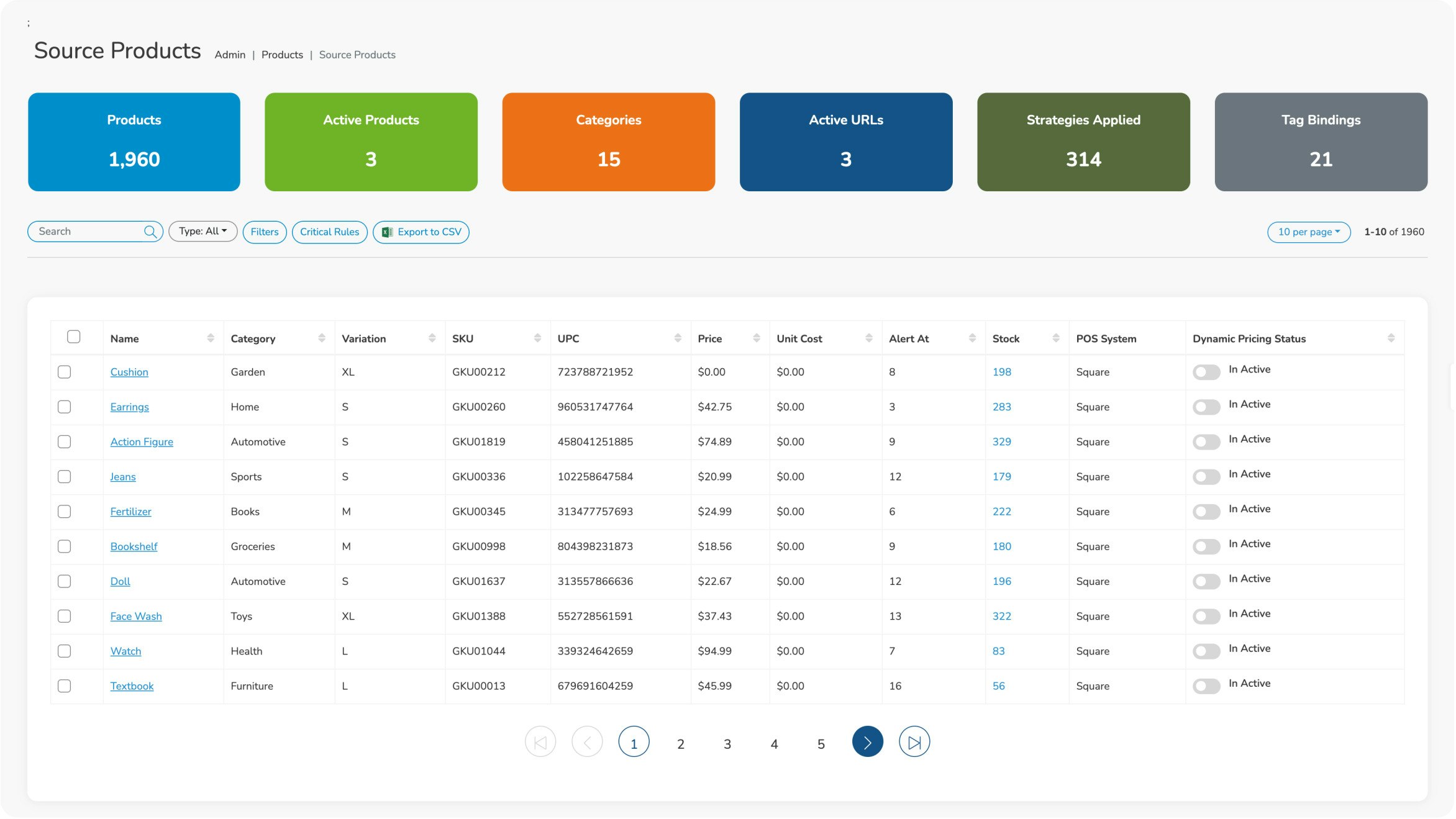This screenshot has height=819, width=1456.
Task: Go to Products breadcrumb
Action: click(x=282, y=55)
